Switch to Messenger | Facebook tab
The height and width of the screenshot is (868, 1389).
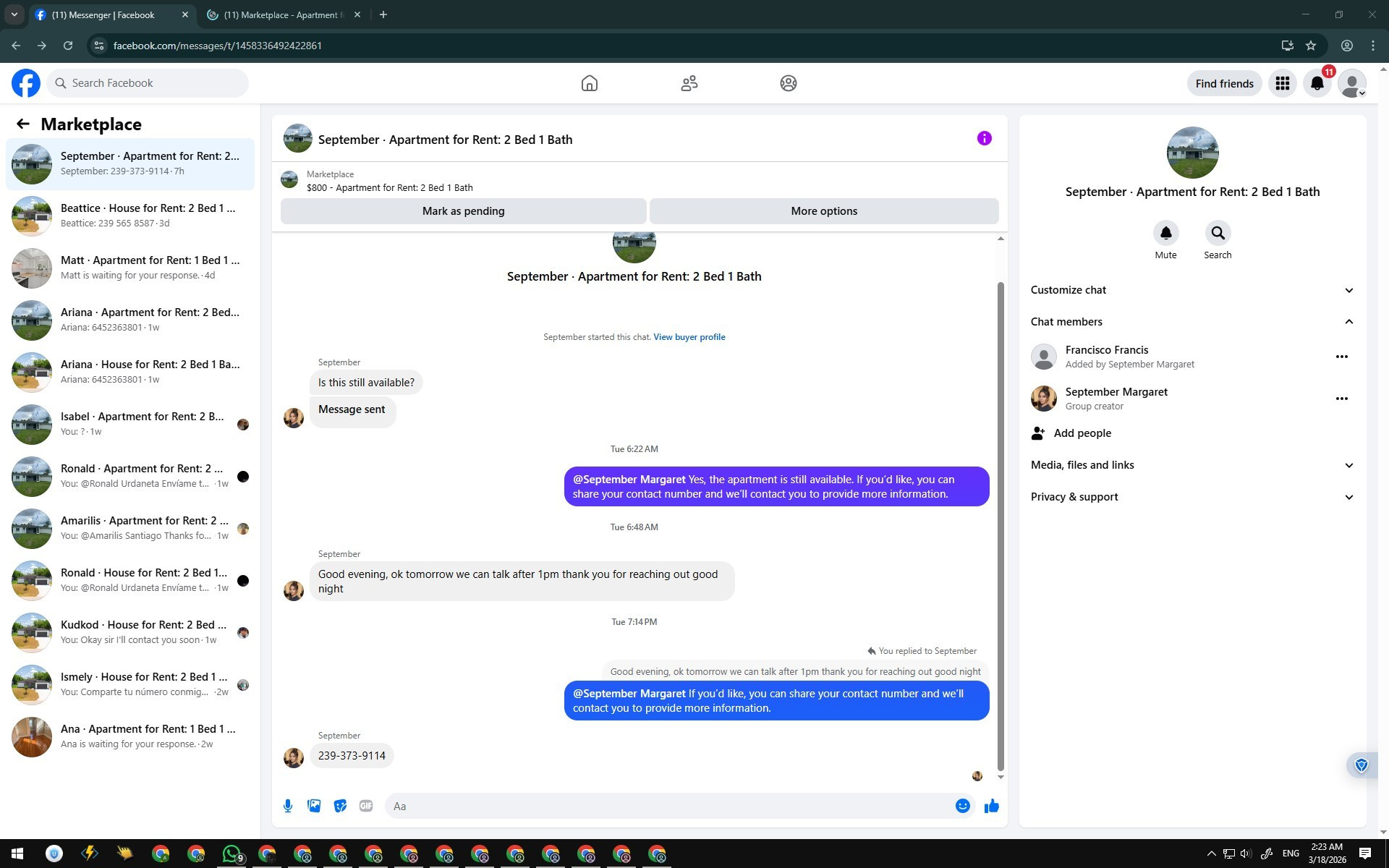(112, 14)
